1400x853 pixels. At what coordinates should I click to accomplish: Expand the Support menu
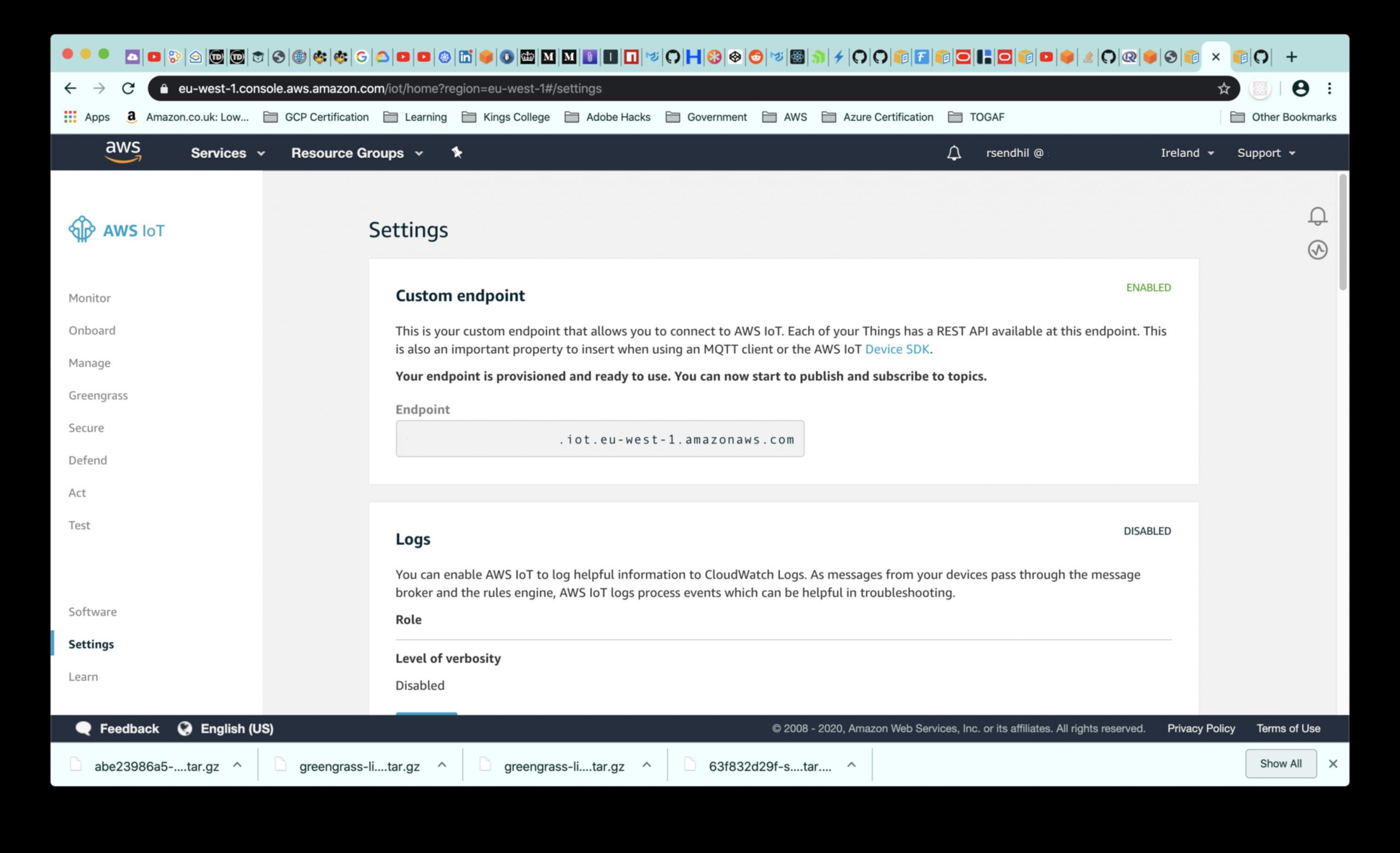point(1266,153)
